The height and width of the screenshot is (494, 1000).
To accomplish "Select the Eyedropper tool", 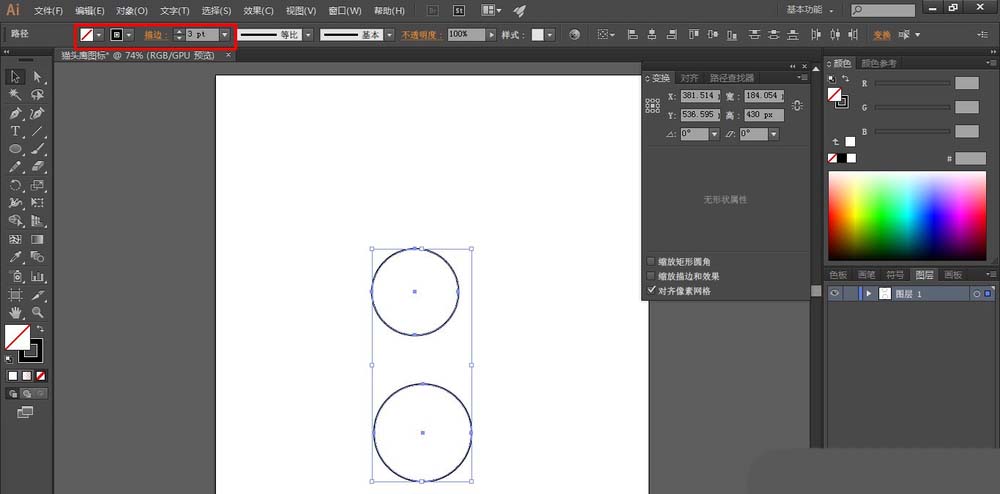I will pyautogui.click(x=16, y=257).
